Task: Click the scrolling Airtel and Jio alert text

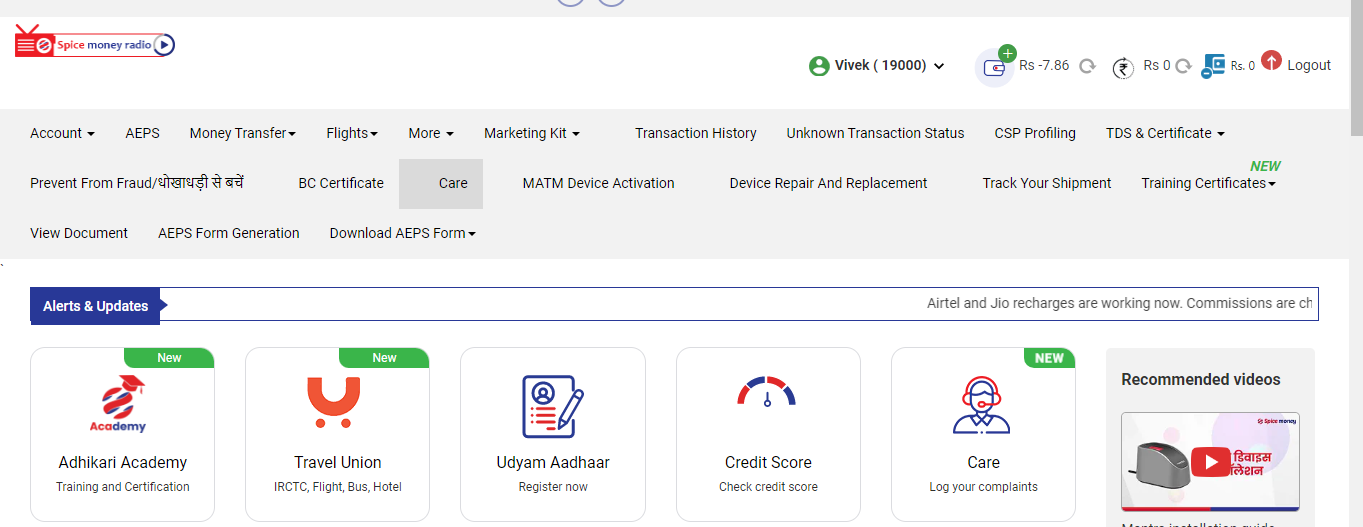Action: click(x=1119, y=303)
